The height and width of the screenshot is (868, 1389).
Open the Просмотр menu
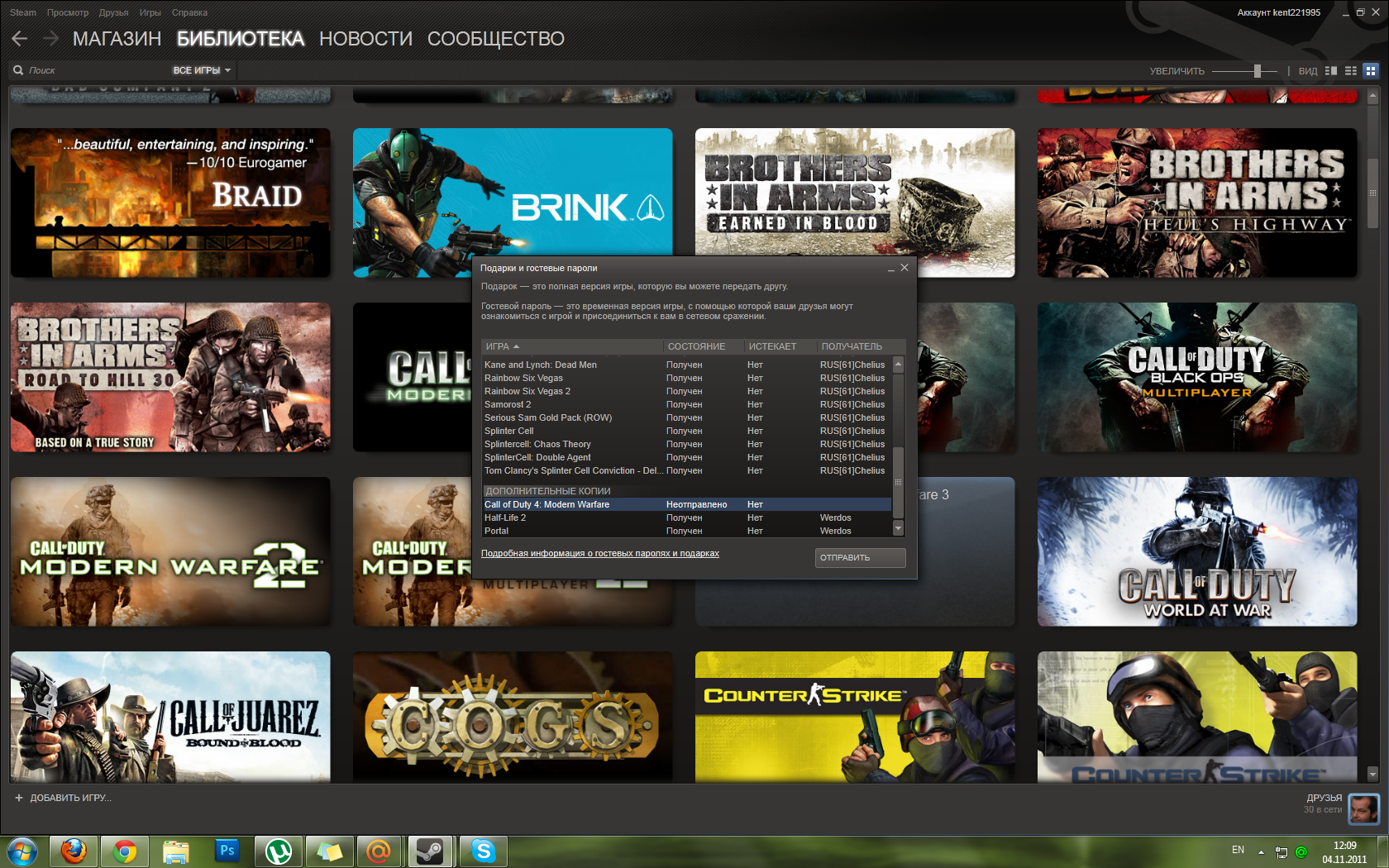pos(68,12)
